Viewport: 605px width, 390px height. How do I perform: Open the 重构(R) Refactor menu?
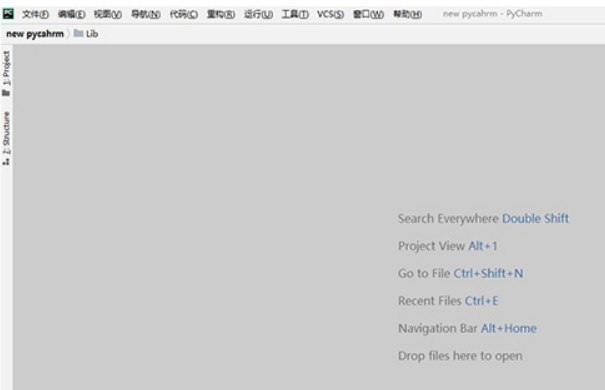point(221,14)
